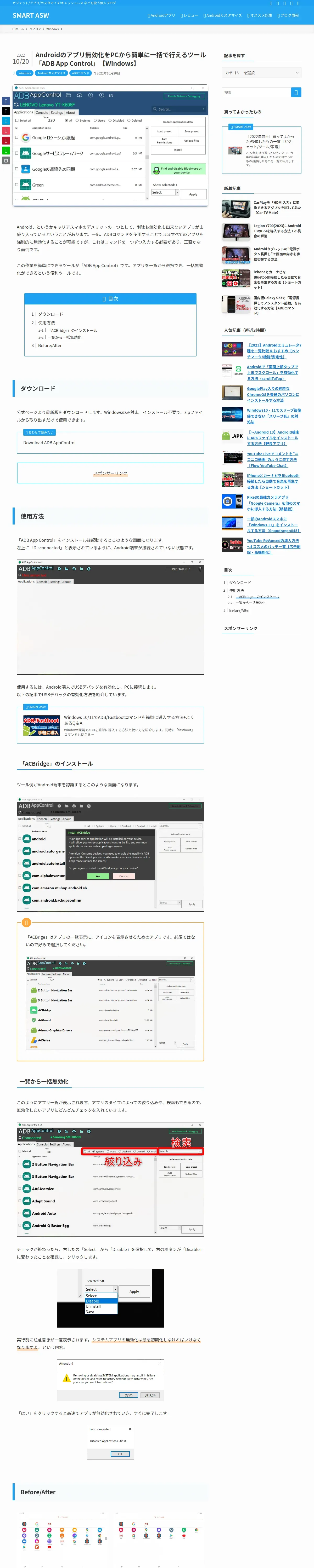The image size is (314, 1568).
Task: Click the CarPlay article thumbnail
Action: [x=236, y=209]
